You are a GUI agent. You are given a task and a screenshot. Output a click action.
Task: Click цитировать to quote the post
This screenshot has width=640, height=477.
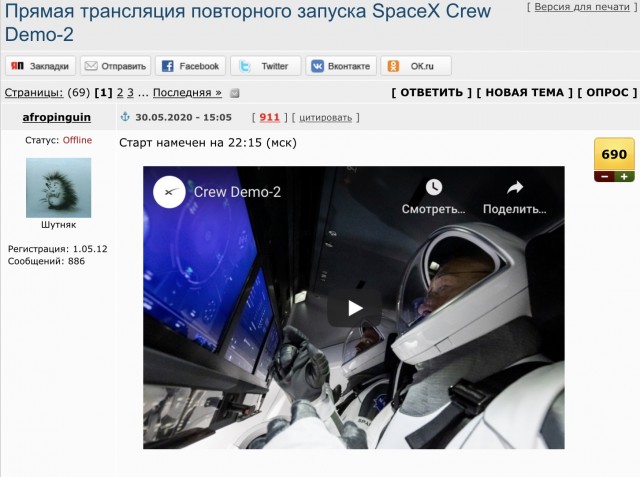(325, 118)
